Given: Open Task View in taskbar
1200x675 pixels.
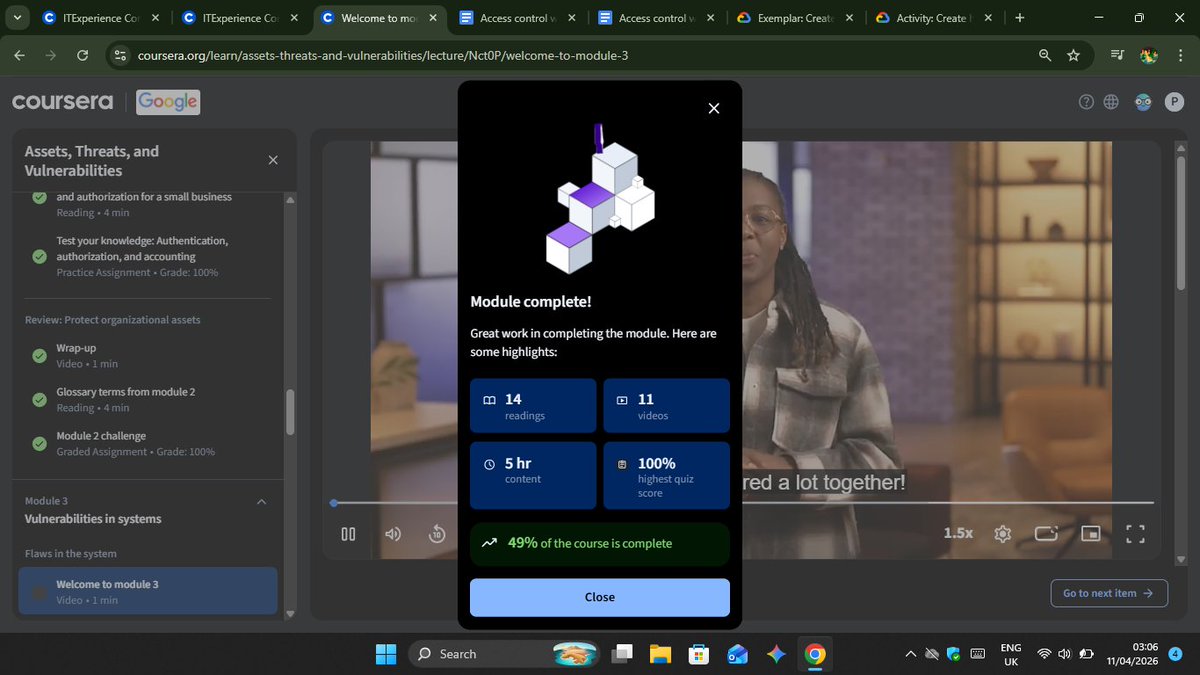Looking at the screenshot, I should (x=620, y=654).
